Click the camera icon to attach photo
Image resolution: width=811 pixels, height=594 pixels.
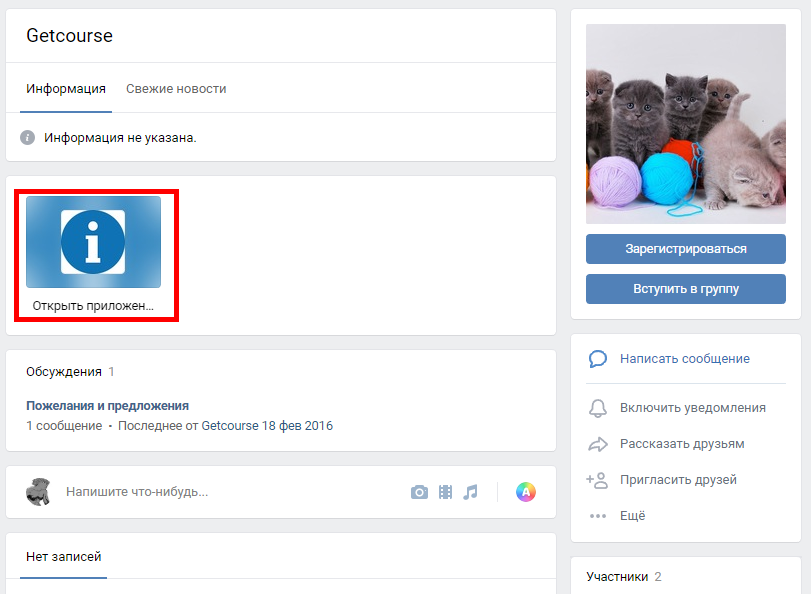point(420,492)
